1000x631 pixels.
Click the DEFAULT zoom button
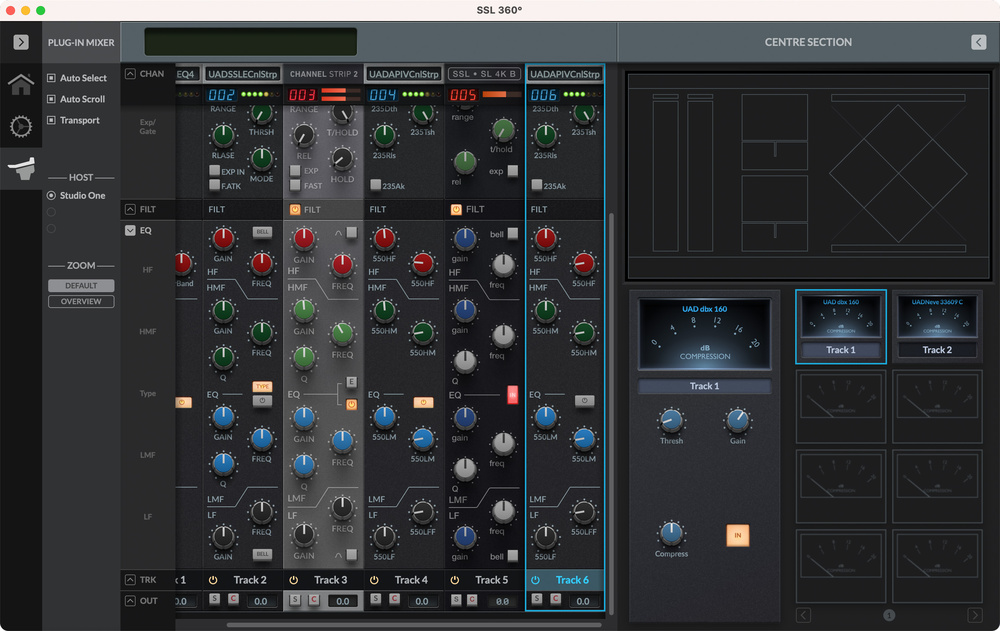click(x=81, y=286)
